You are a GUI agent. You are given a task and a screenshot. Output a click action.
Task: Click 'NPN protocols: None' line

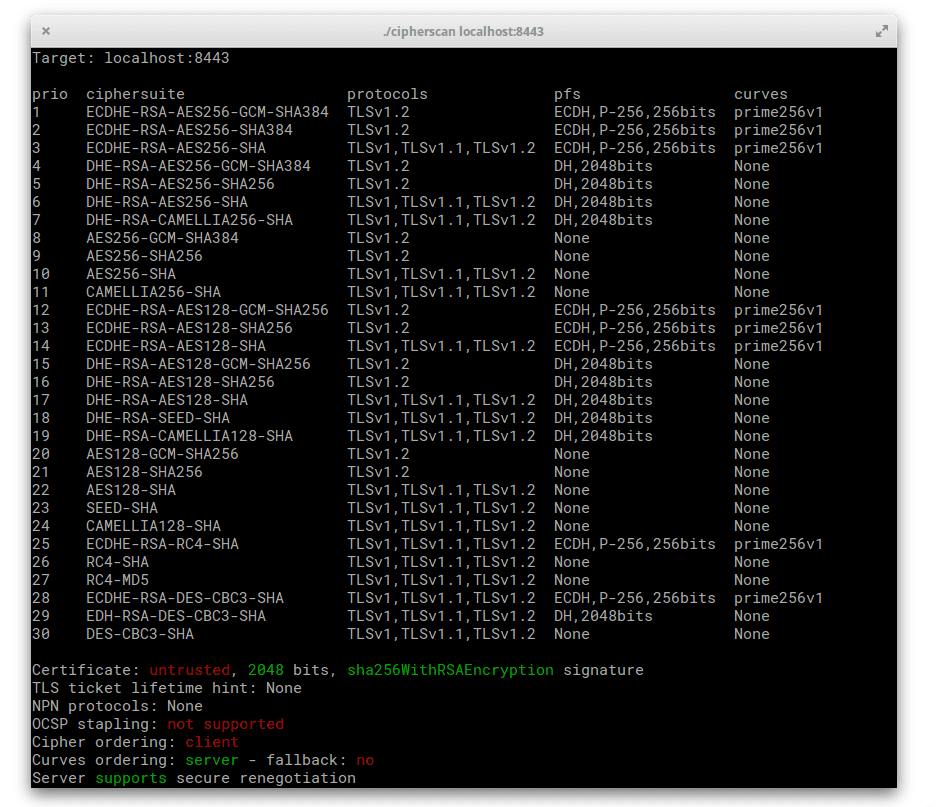tap(118, 706)
